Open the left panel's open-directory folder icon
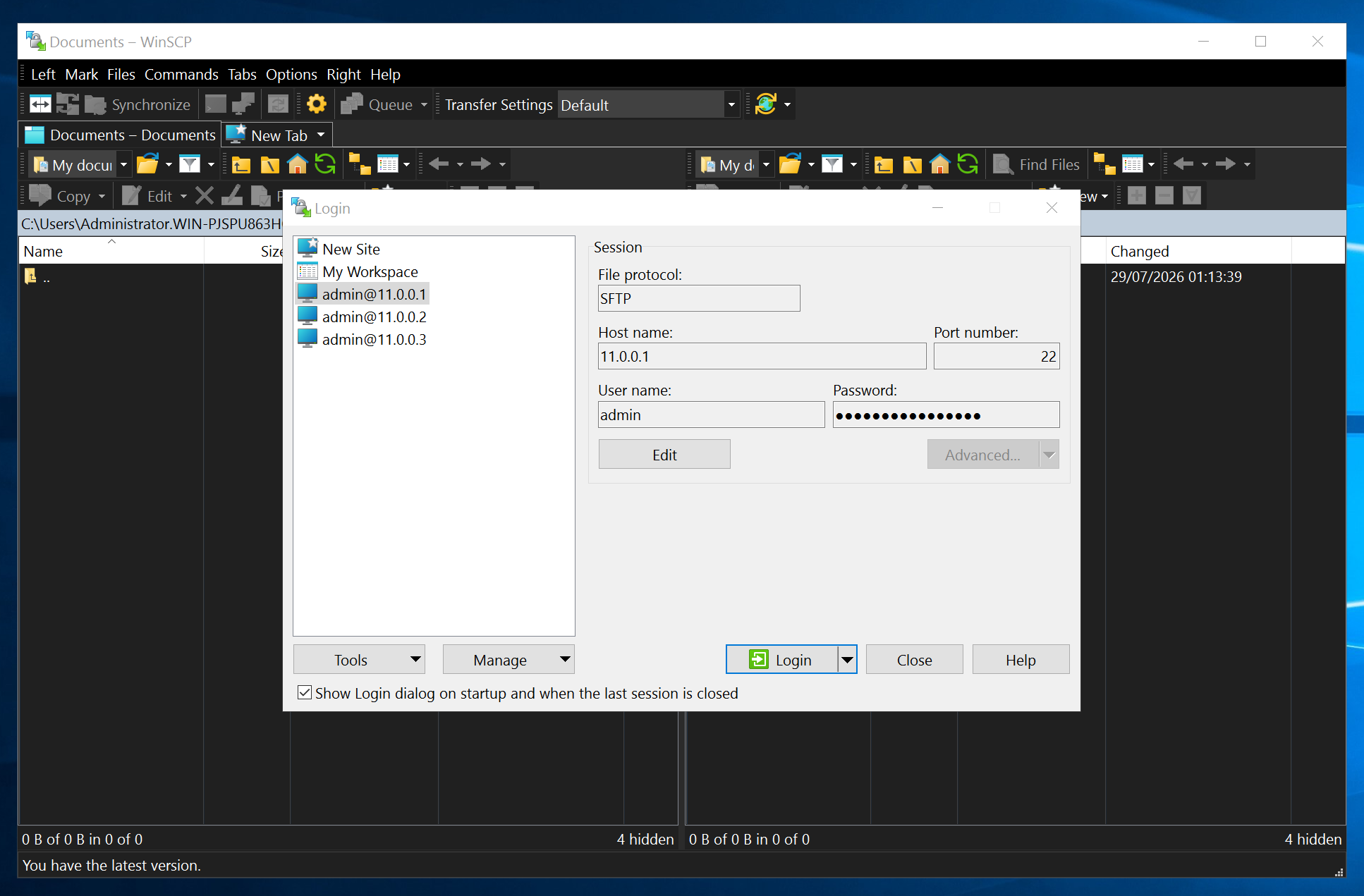This screenshot has height=896, width=1364. pos(147,164)
